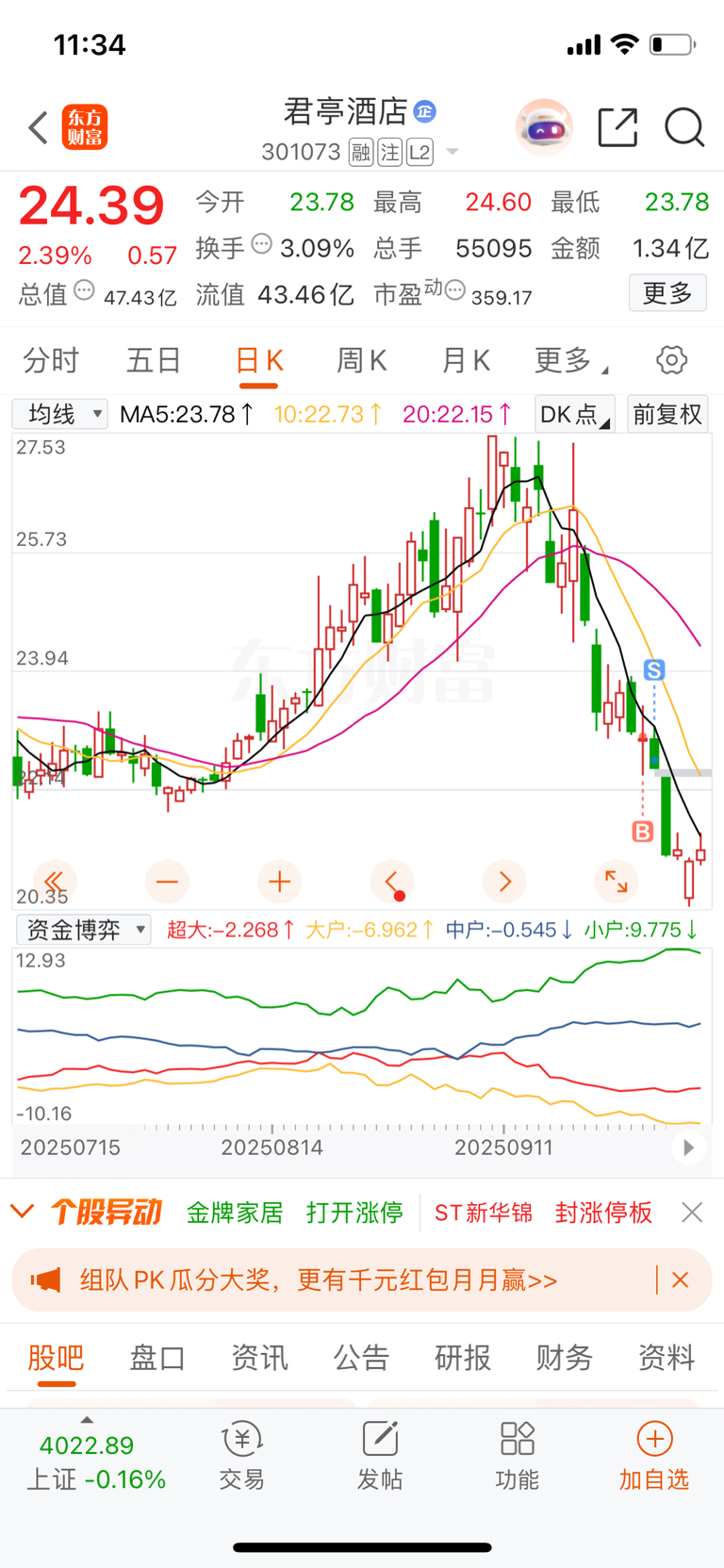Switch to the 周K chart tab

point(361,360)
